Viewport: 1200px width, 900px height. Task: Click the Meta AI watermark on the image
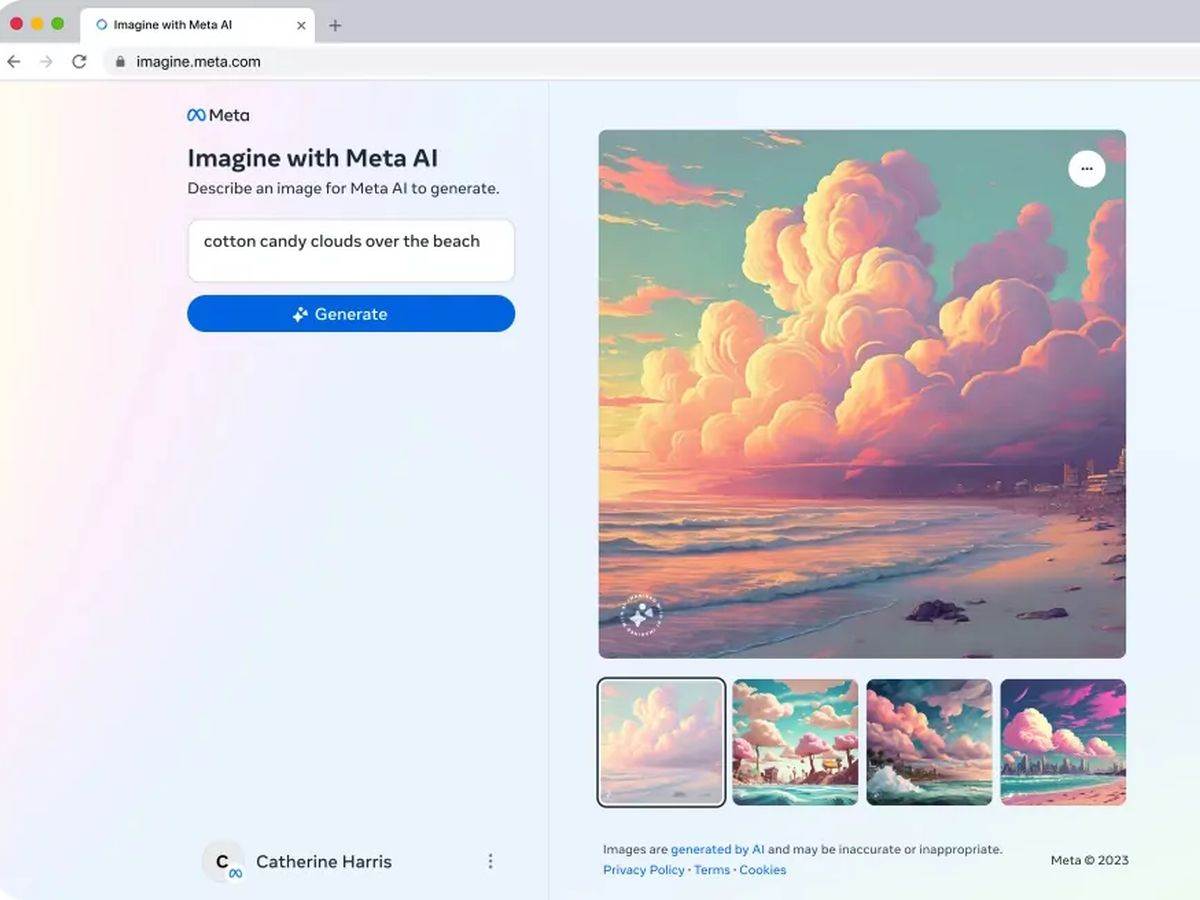[x=640, y=617]
